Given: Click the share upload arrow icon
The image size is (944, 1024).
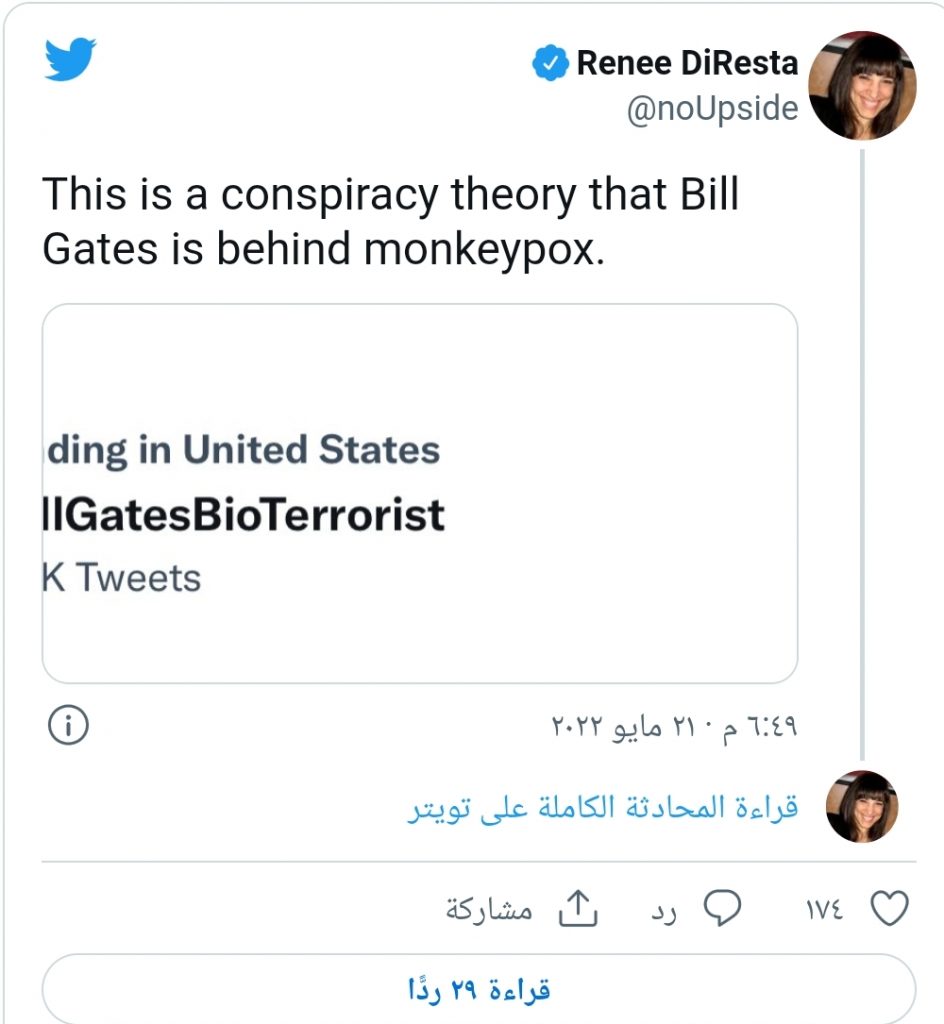Looking at the screenshot, I should click(x=576, y=908).
